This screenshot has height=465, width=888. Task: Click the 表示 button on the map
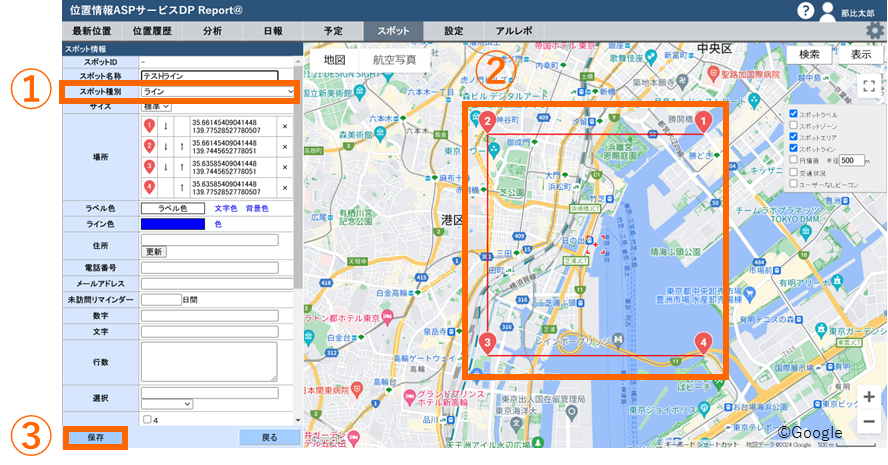[x=861, y=54]
